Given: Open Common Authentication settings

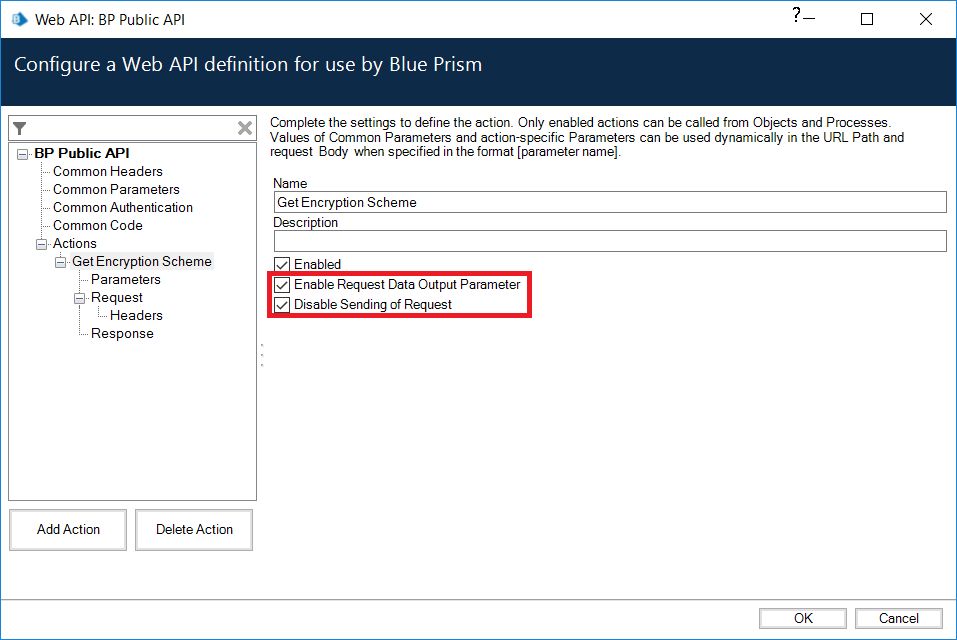Looking at the screenshot, I should tap(122, 208).
